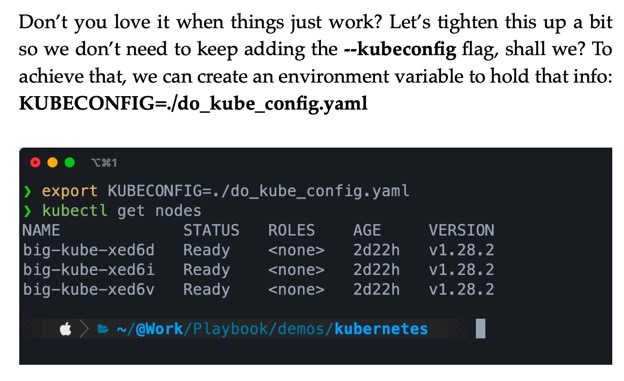Select node name big-kube-xed6d
Image resolution: width=624 pixels, height=381 pixels.
(x=89, y=250)
